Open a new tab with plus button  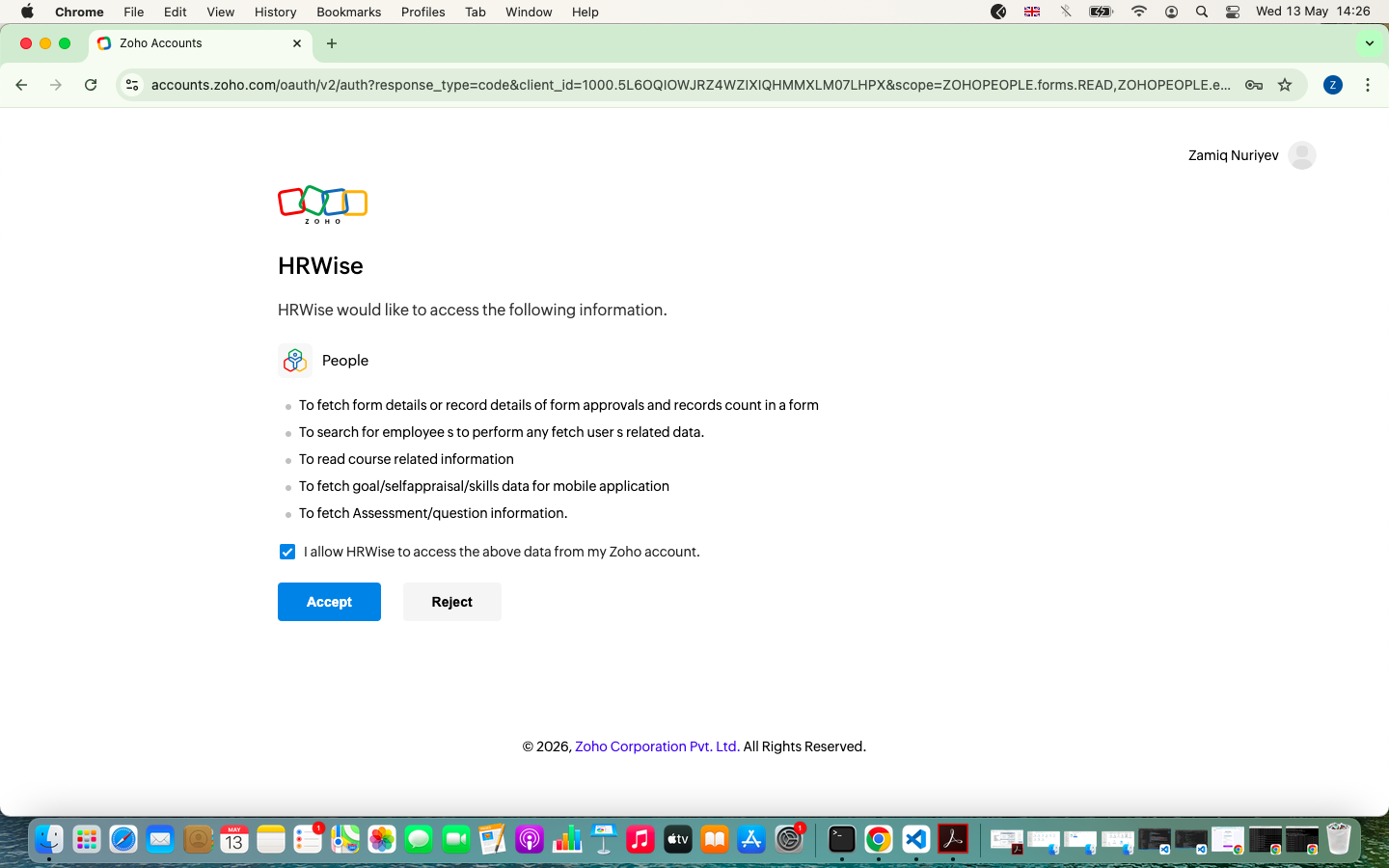click(332, 43)
